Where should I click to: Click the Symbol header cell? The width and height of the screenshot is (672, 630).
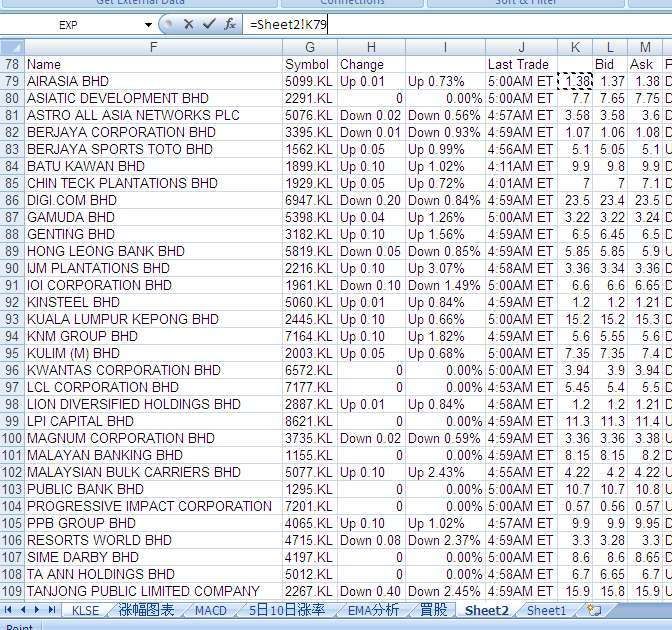310,64
